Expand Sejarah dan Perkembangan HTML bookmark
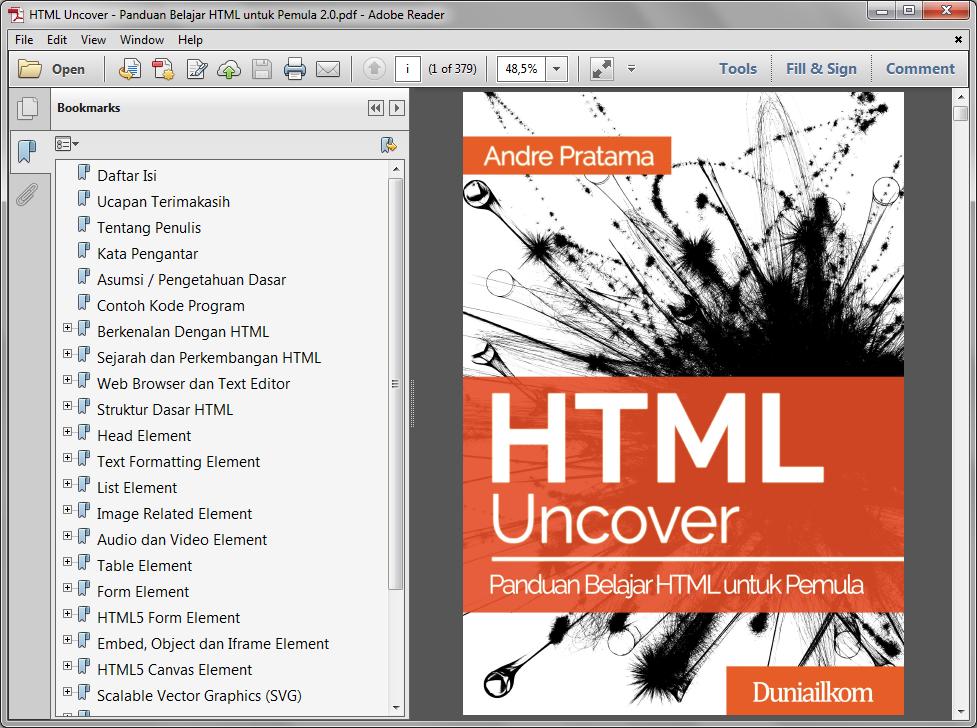977x728 pixels. [67, 353]
